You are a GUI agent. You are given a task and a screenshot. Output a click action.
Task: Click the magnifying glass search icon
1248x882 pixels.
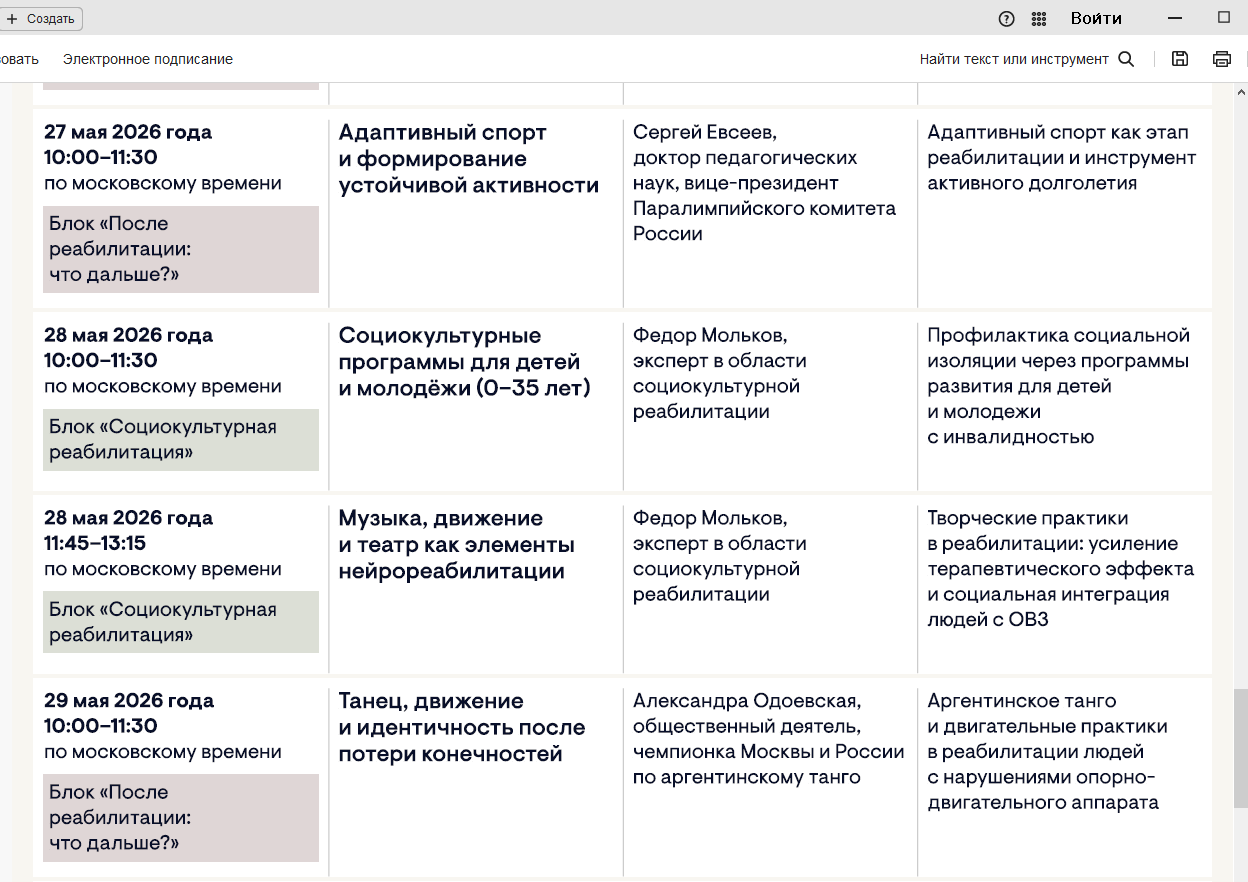coord(1126,59)
